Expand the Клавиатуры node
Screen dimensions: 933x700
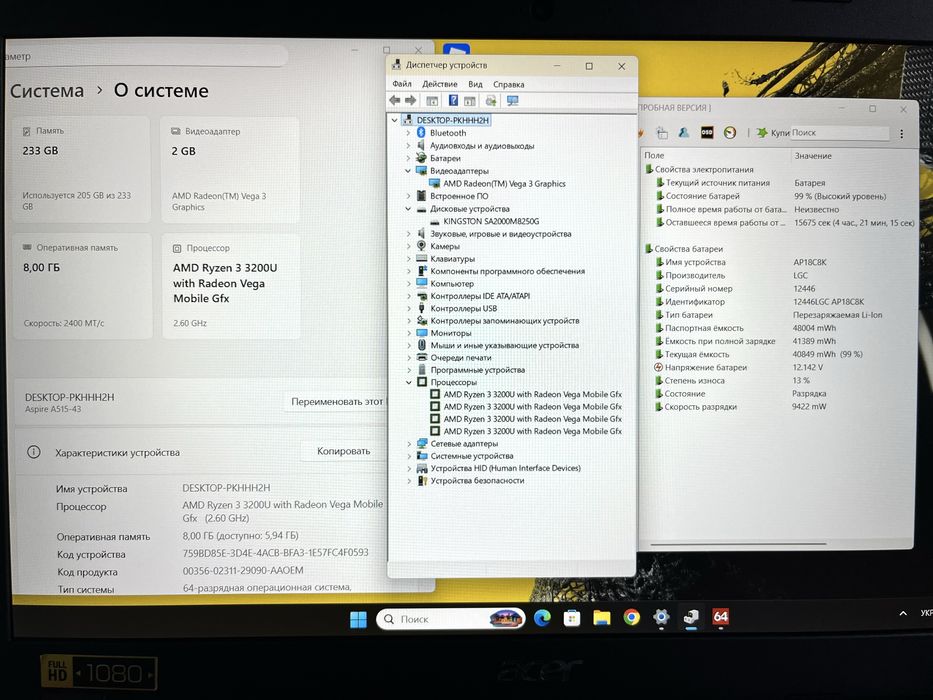pos(408,259)
